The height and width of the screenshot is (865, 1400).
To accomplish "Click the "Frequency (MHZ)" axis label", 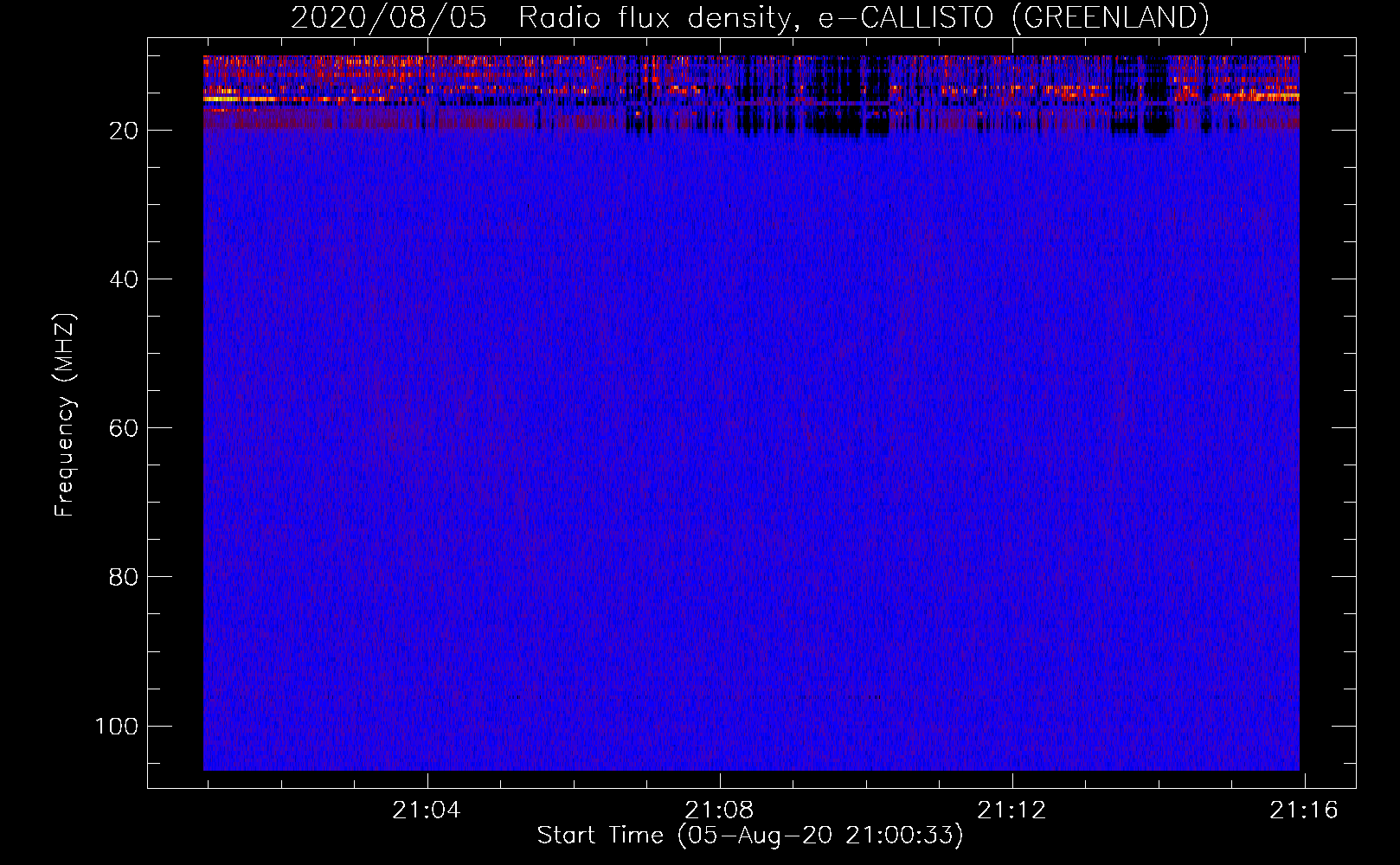I will pos(65,414).
